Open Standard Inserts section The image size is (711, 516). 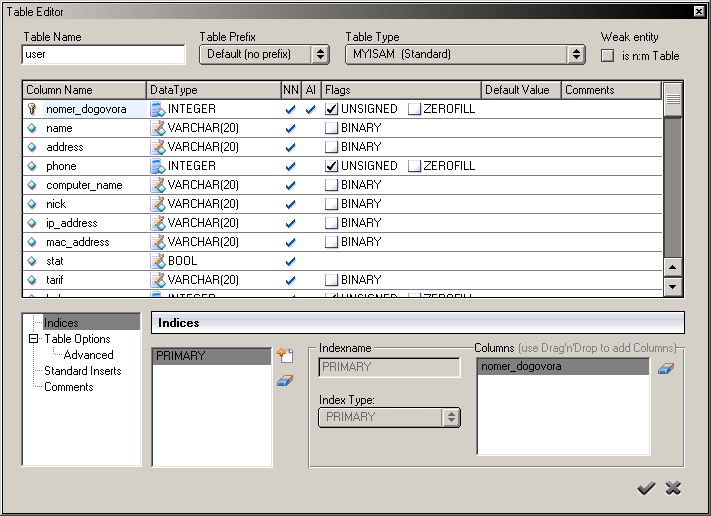click(83, 371)
